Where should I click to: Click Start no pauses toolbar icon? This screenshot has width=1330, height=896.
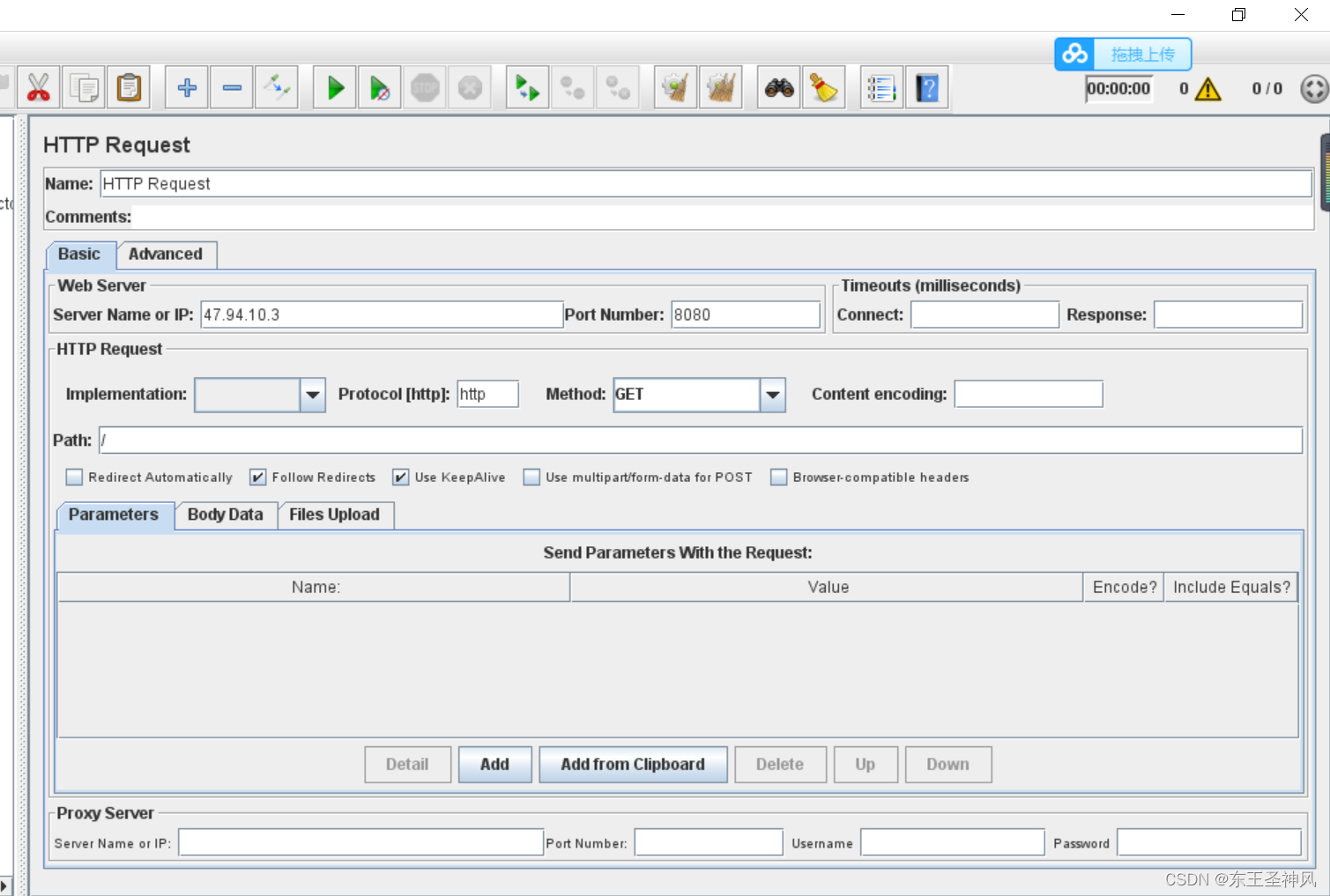(x=380, y=88)
